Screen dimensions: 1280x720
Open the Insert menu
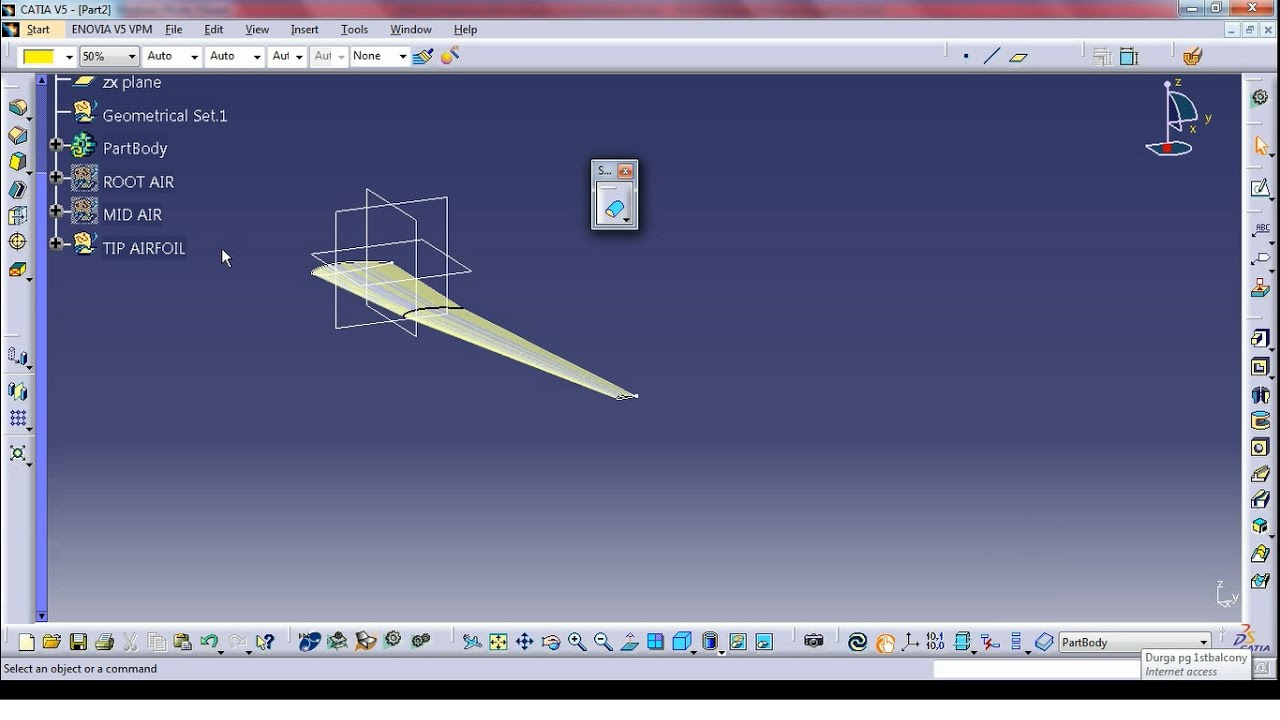pyautogui.click(x=304, y=30)
